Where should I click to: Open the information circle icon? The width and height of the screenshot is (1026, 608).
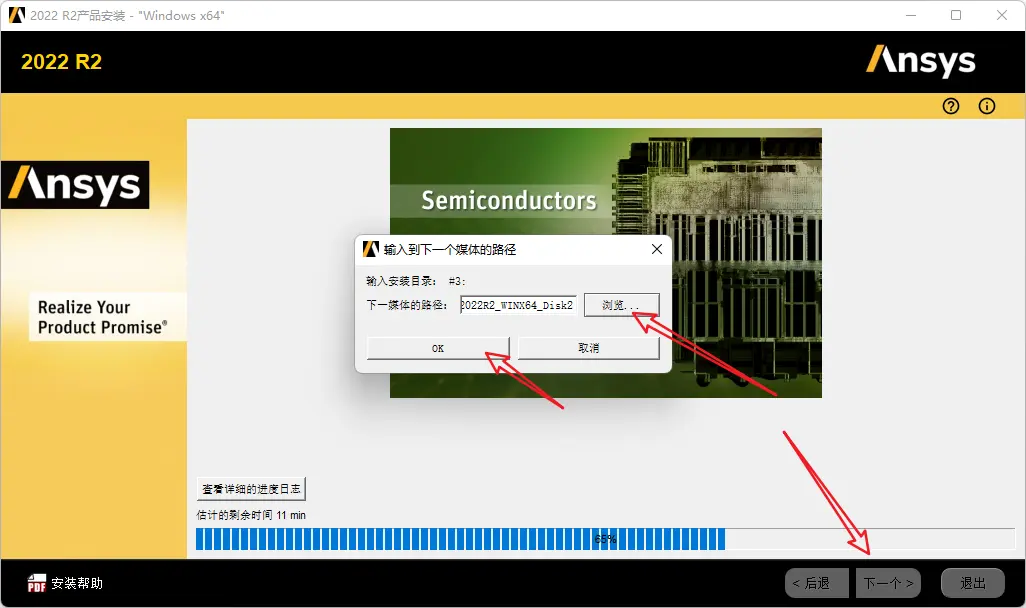click(987, 106)
